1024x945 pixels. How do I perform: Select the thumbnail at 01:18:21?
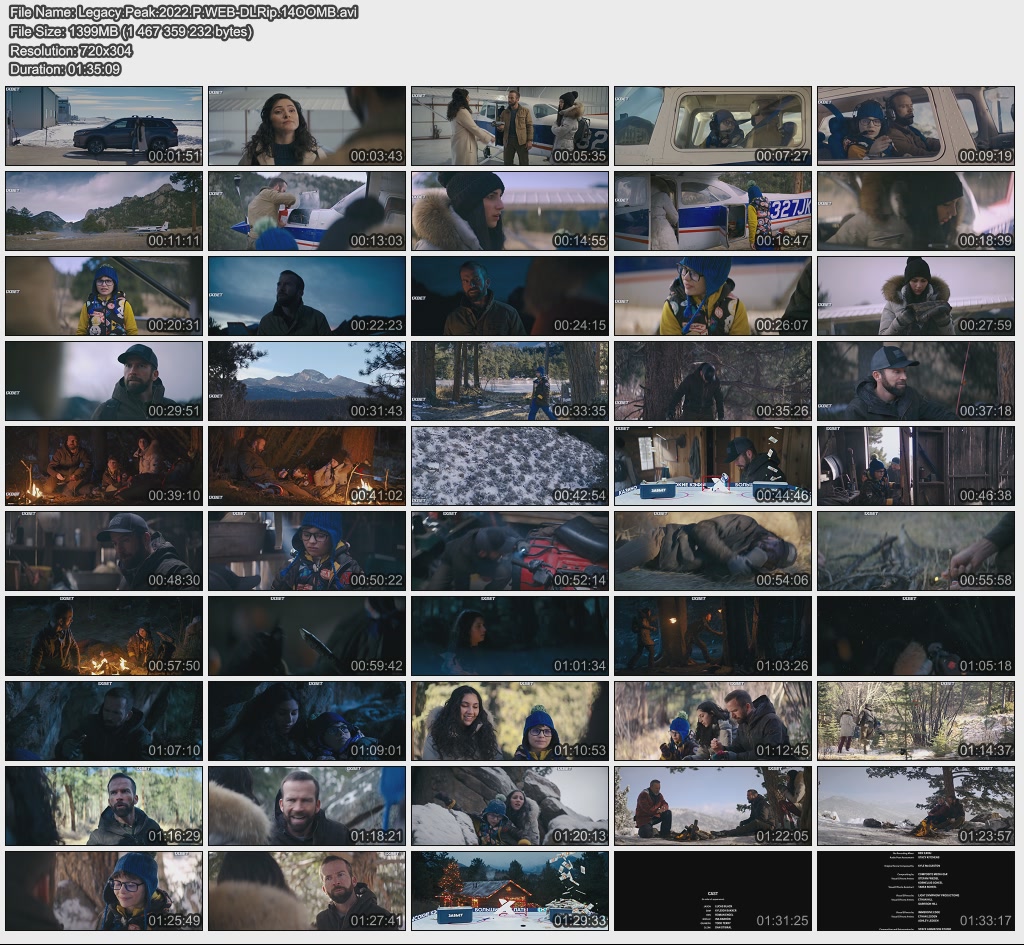[x=307, y=806]
